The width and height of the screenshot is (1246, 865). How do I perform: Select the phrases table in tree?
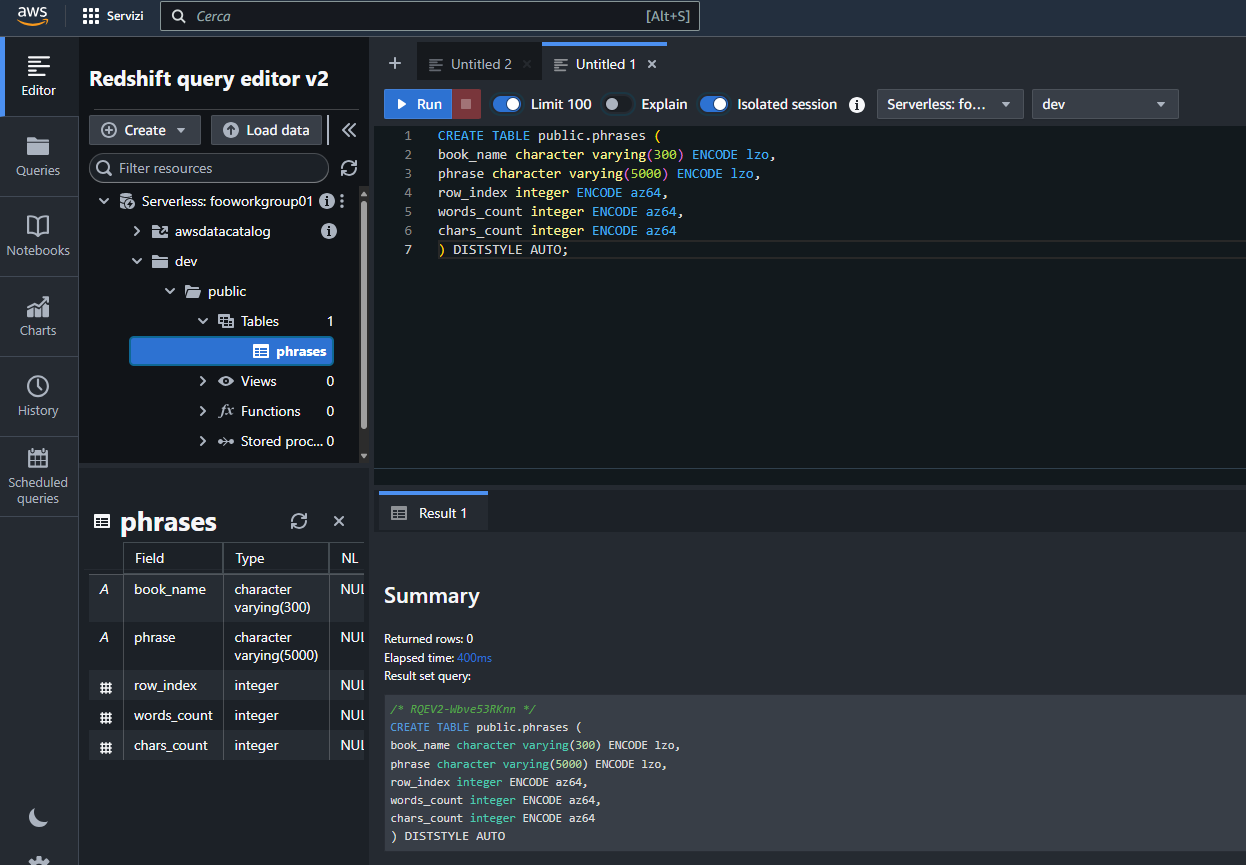click(231, 351)
